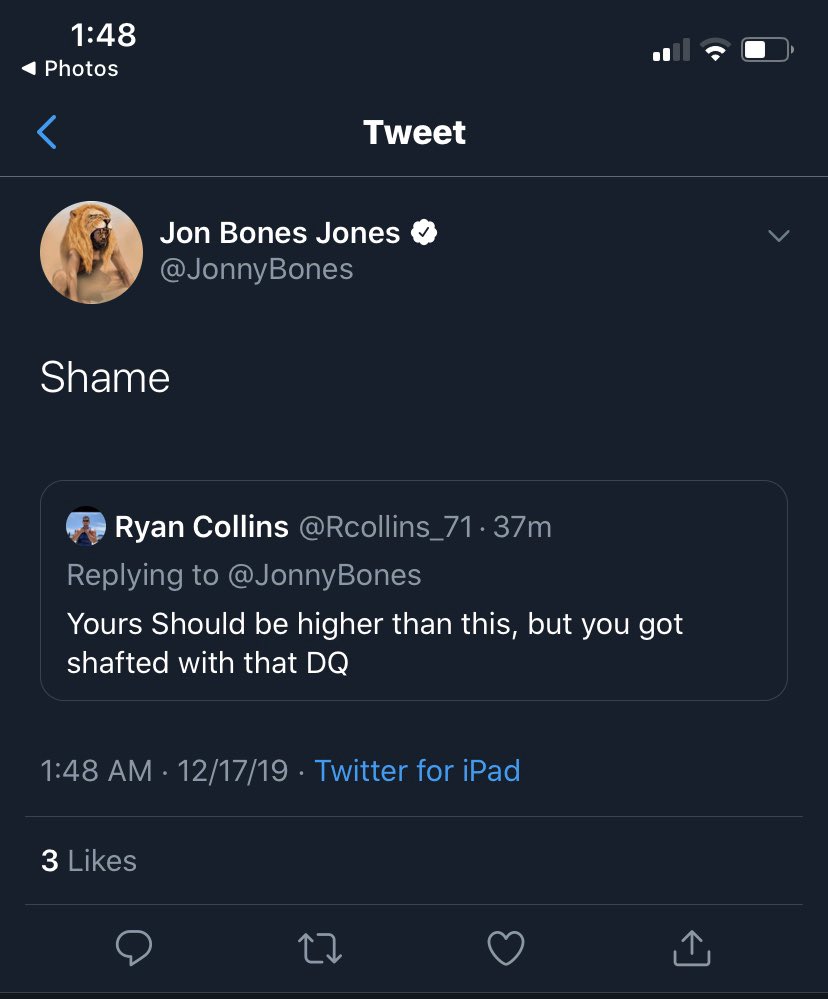Open the quoted Ryan Collins tweet

(x=414, y=591)
